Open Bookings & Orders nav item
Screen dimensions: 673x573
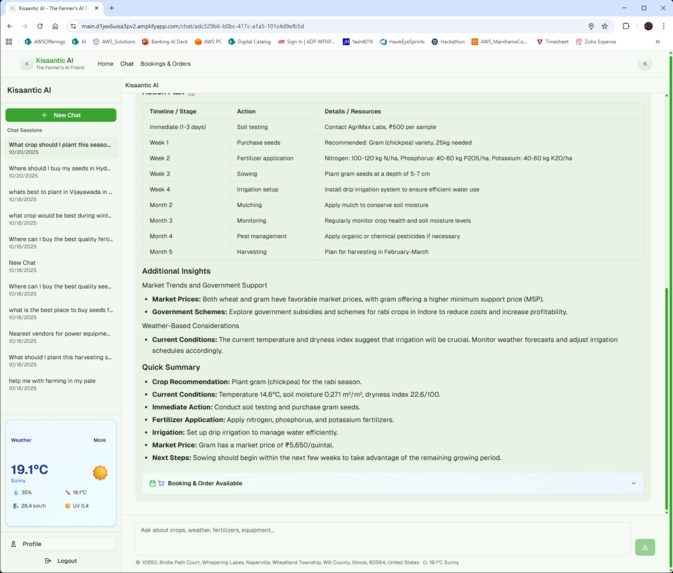(x=165, y=64)
